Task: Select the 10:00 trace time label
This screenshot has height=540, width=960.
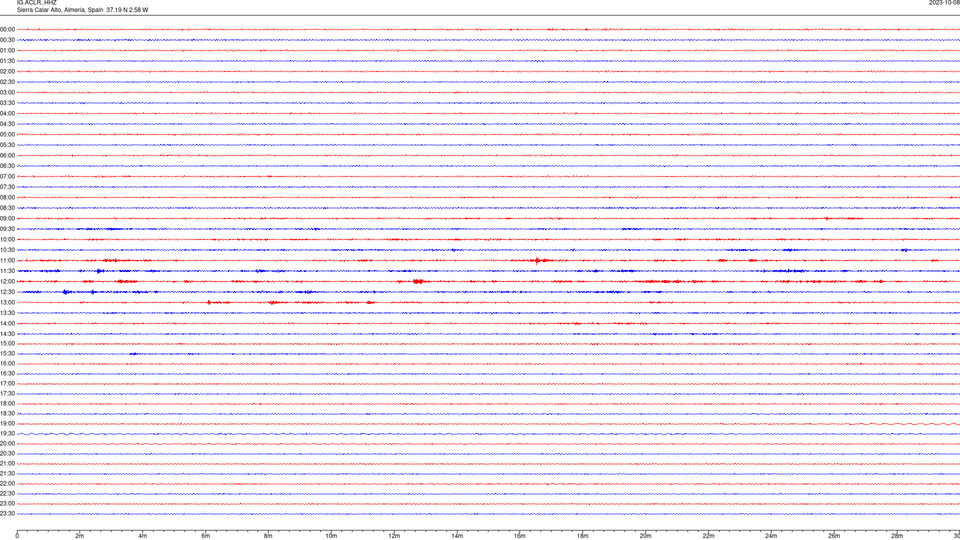Action: 7,240
